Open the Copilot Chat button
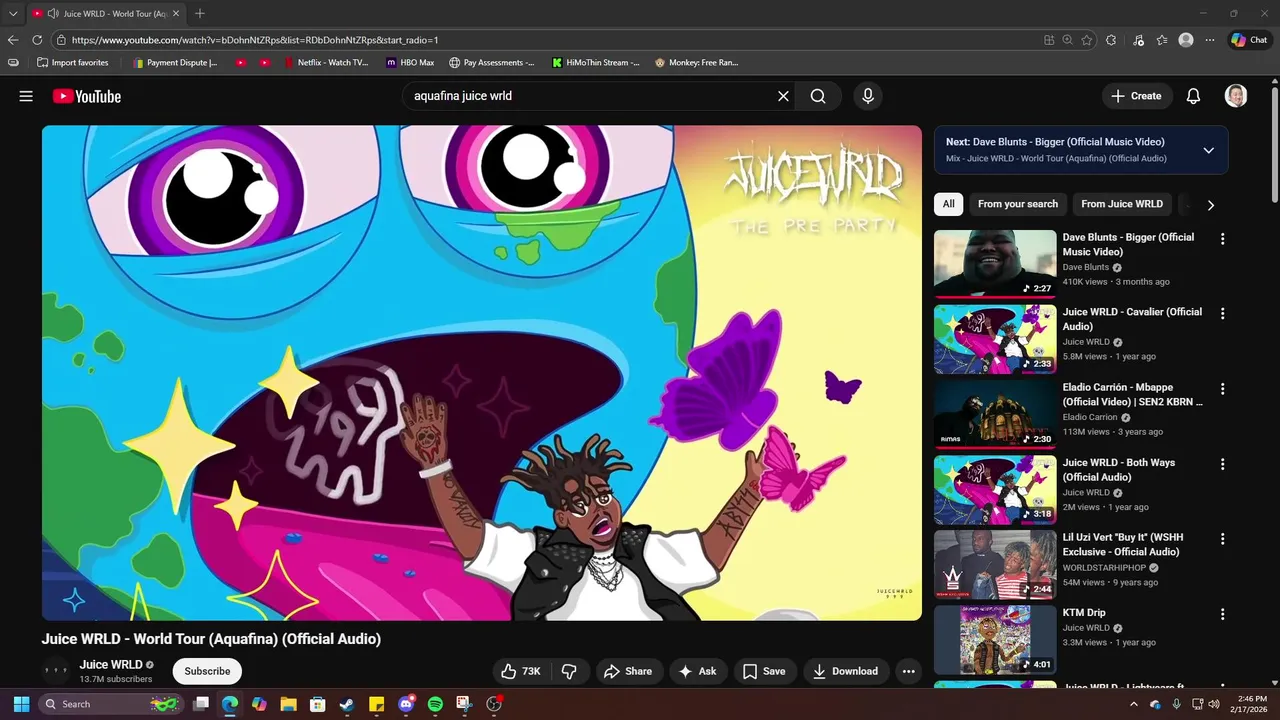This screenshot has height=720, width=1280. [x=1249, y=40]
